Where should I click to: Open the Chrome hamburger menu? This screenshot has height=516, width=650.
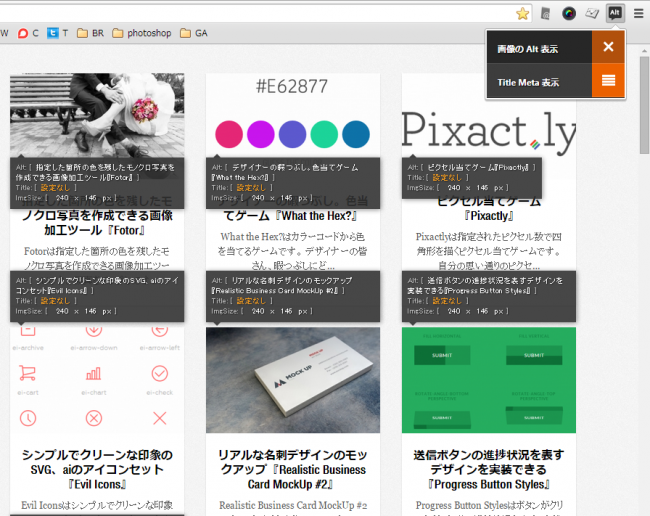coord(638,14)
